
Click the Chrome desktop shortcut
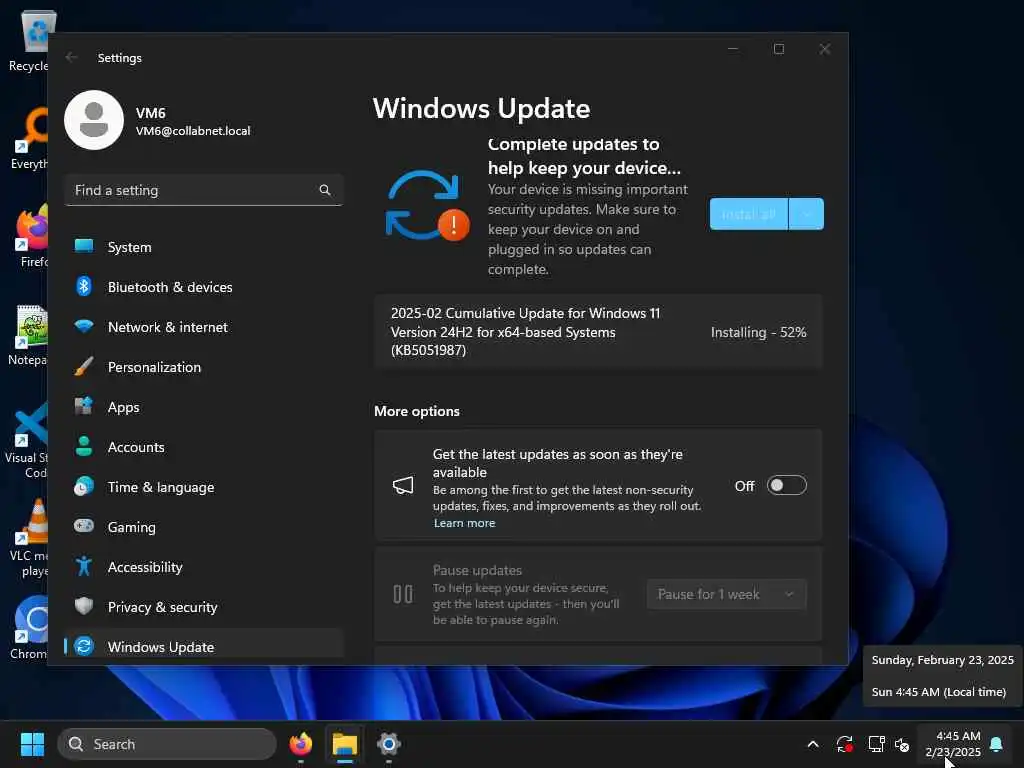point(30,628)
